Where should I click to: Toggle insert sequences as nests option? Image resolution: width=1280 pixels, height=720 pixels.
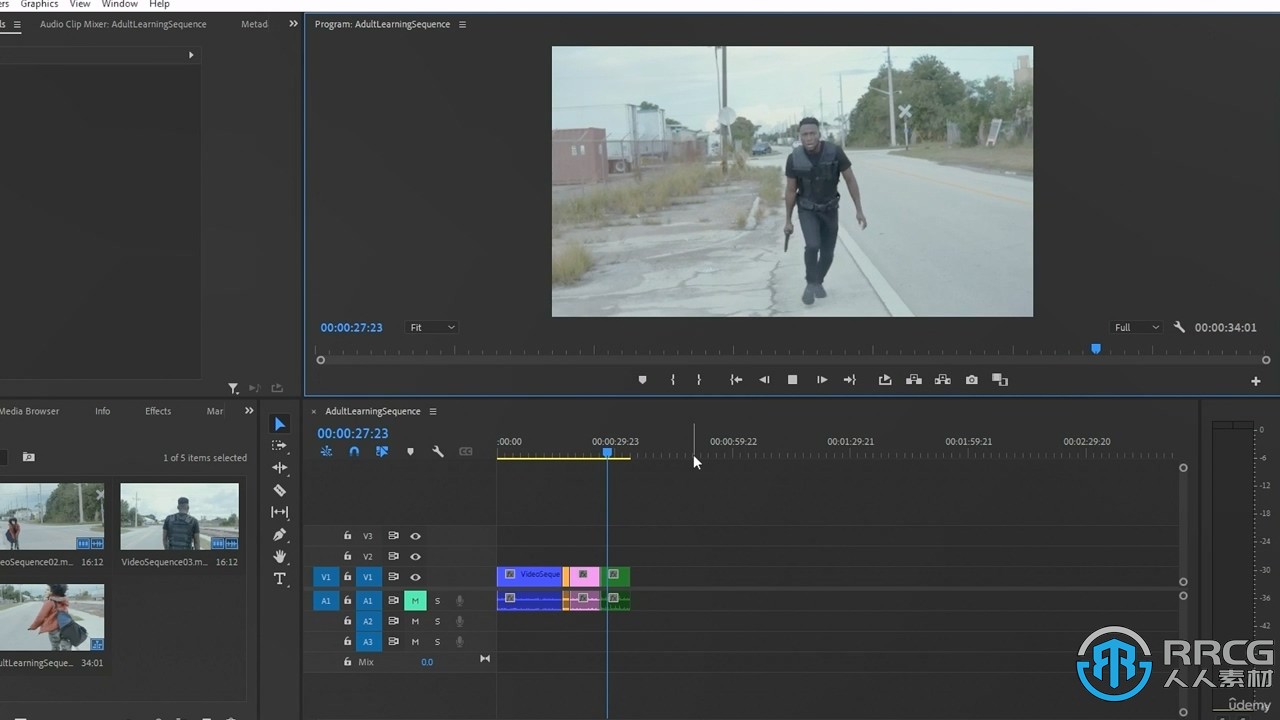coord(326,452)
